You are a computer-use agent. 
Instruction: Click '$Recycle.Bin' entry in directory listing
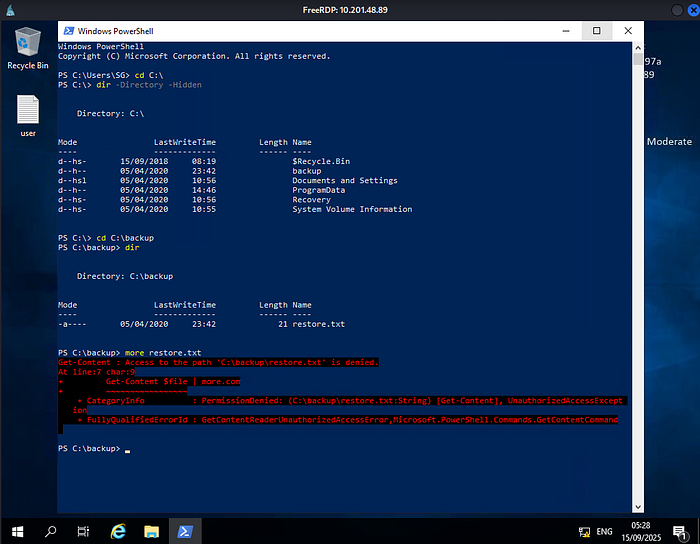click(321, 162)
